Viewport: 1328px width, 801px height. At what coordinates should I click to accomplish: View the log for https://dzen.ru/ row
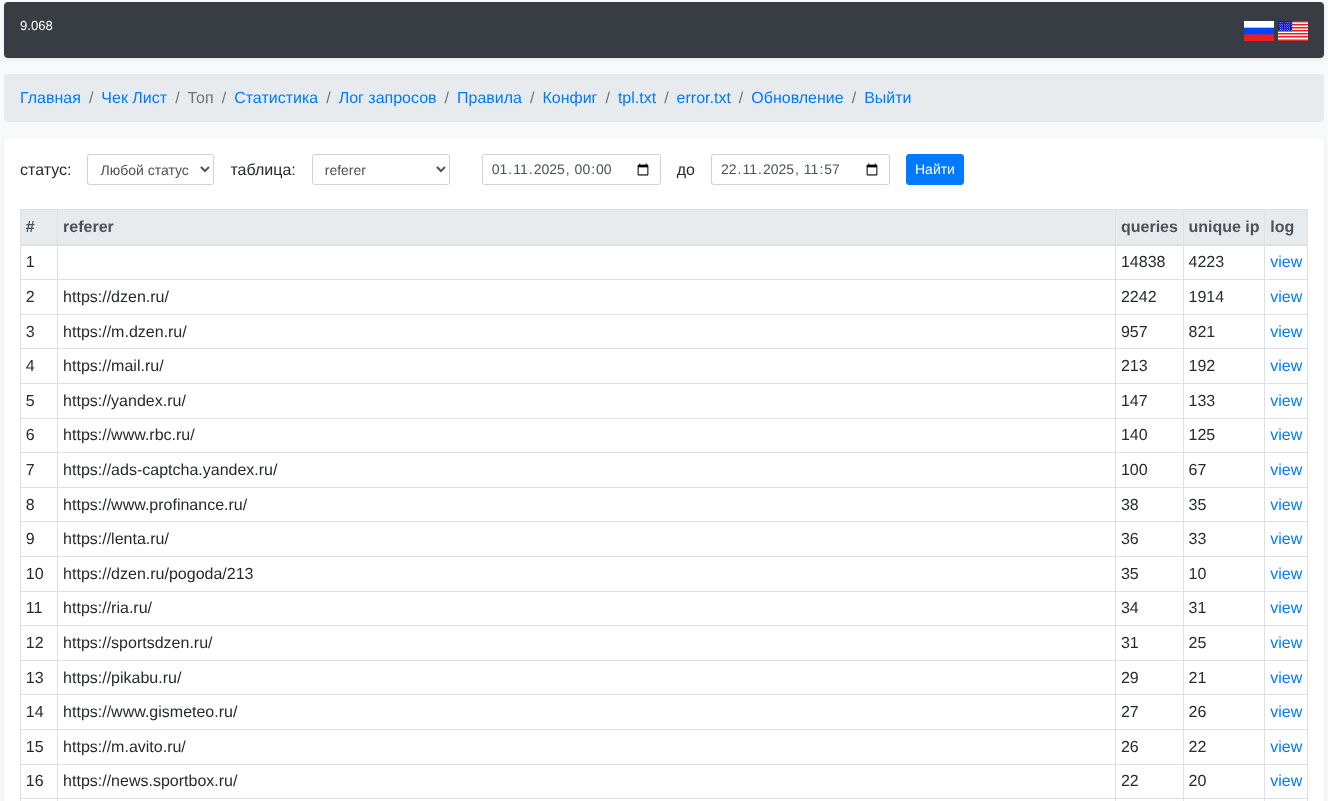[1285, 297]
